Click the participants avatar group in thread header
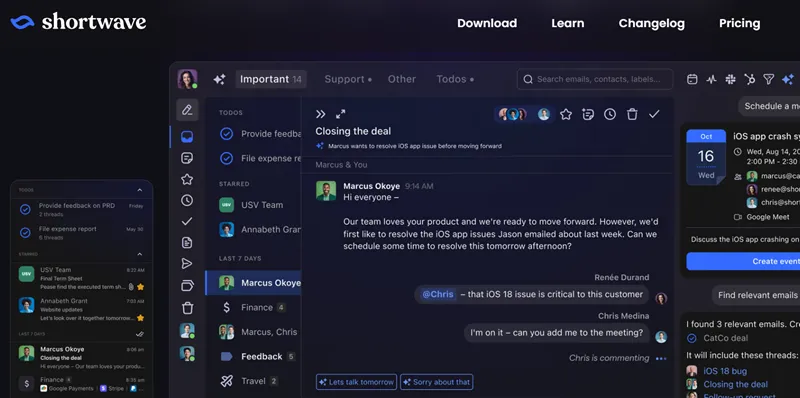 [x=524, y=114]
